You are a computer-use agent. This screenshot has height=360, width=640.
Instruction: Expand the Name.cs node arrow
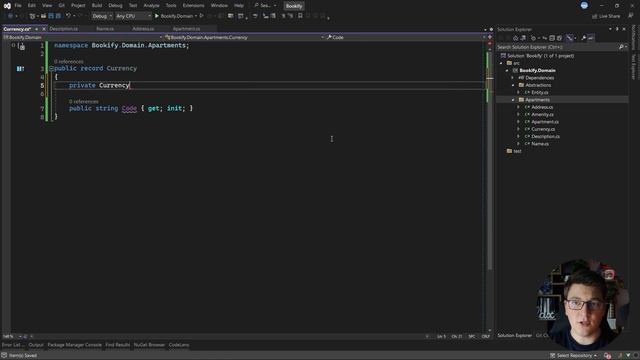pyautogui.click(x=519, y=144)
